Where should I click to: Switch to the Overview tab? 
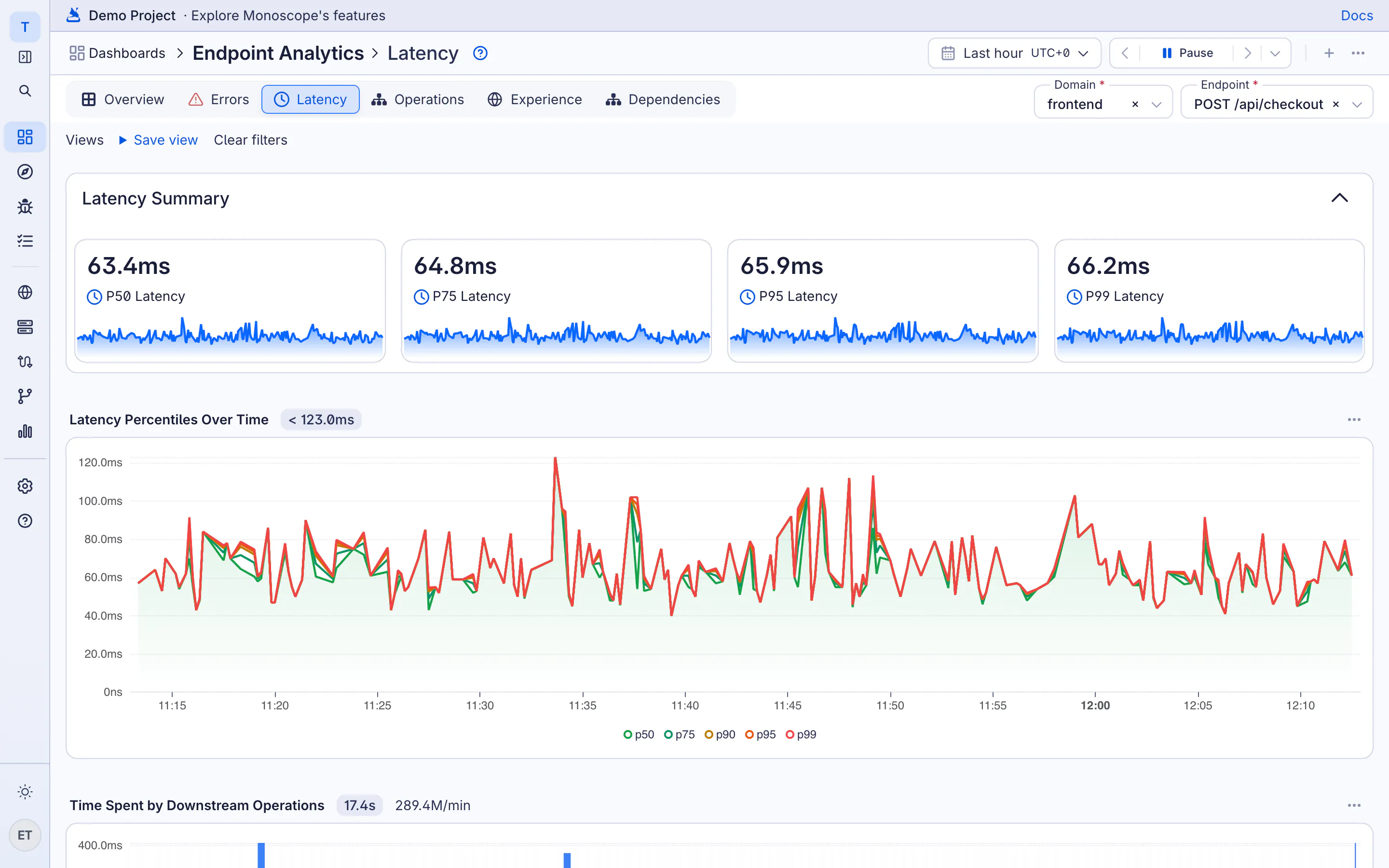(x=123, y=99)
